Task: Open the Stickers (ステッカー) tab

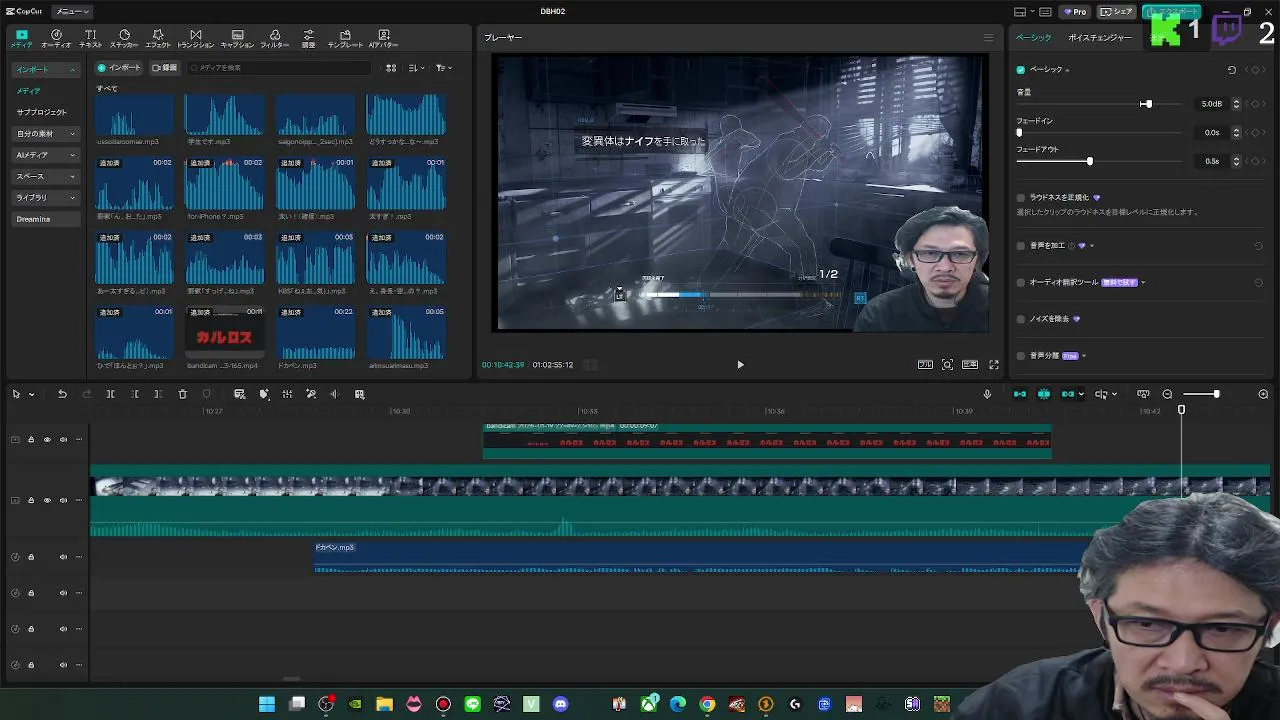Action: 124,39
